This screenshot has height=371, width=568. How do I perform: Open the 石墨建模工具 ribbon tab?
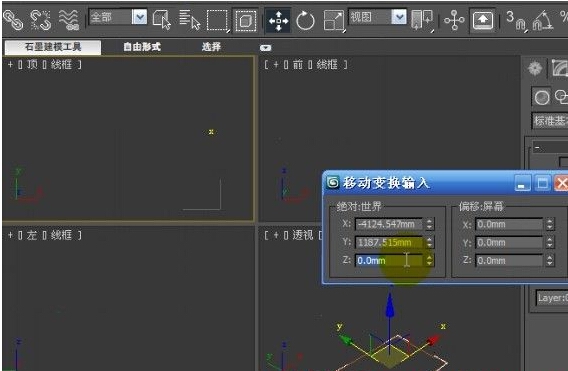click(x=53, y=47)
